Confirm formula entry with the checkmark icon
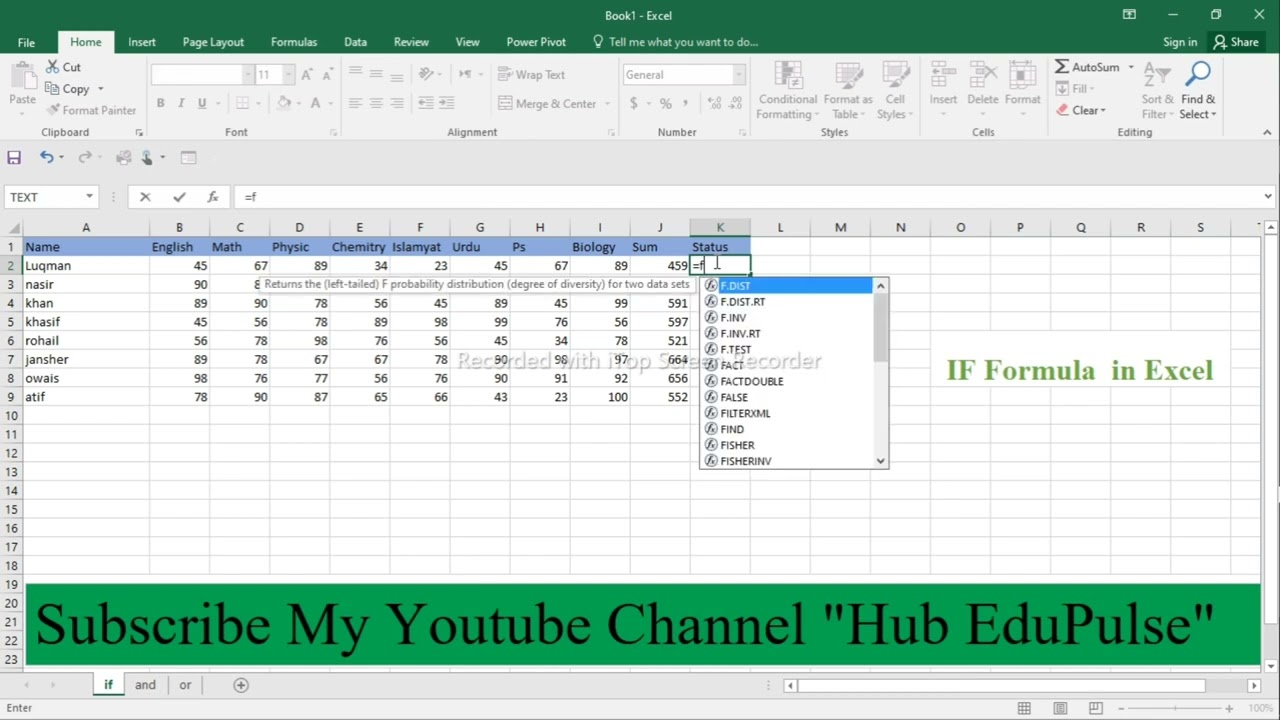The height and width of the screenshot is (720, 1280). (x=179, y=197)
